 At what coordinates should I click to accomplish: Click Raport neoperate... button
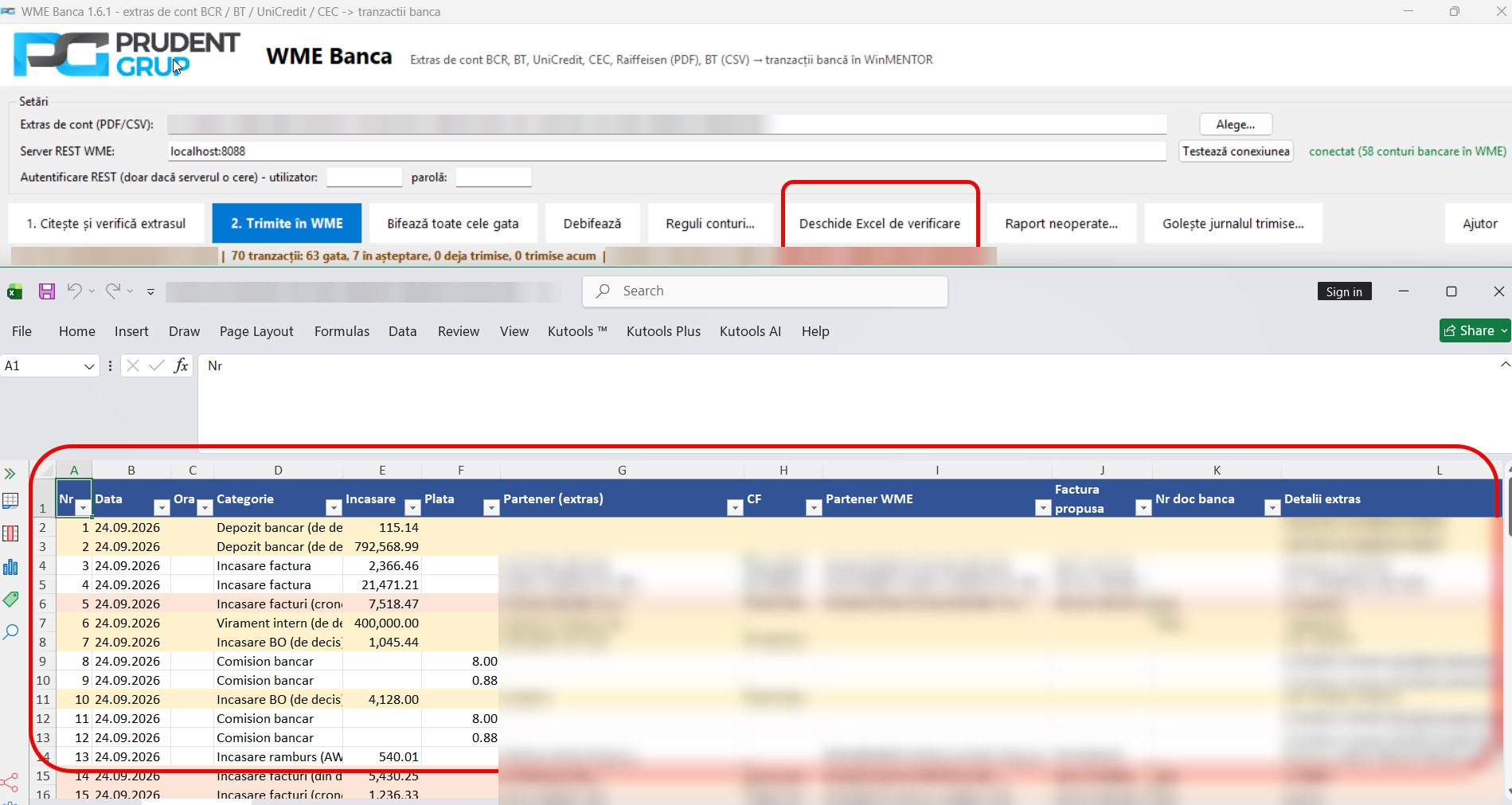[x=1061, y=224]
